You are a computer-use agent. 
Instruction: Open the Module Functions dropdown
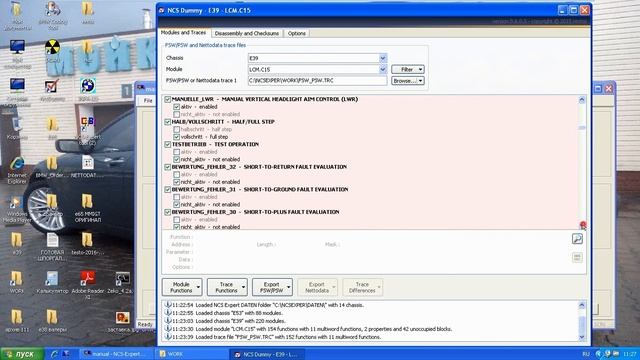click(x=182, y=287)
